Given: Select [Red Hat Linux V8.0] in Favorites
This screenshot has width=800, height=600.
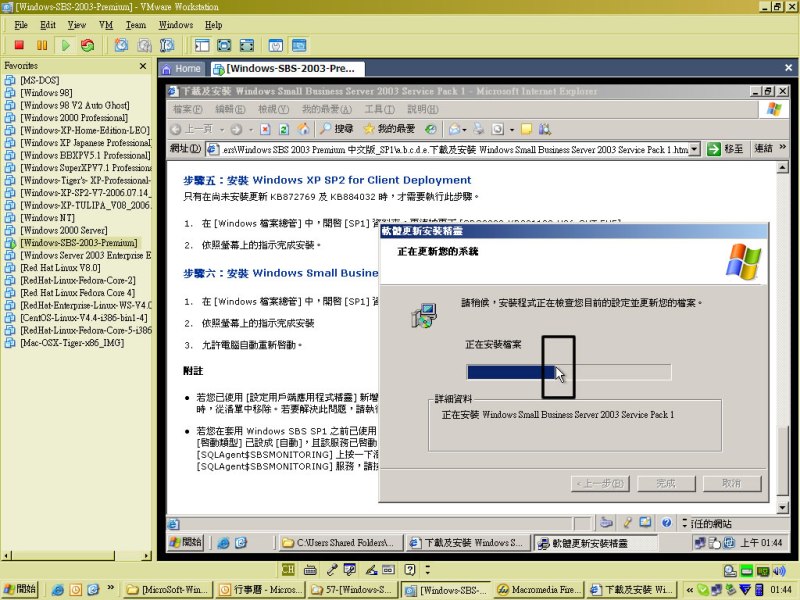Looking at the screenshot, I should [60, 268].
